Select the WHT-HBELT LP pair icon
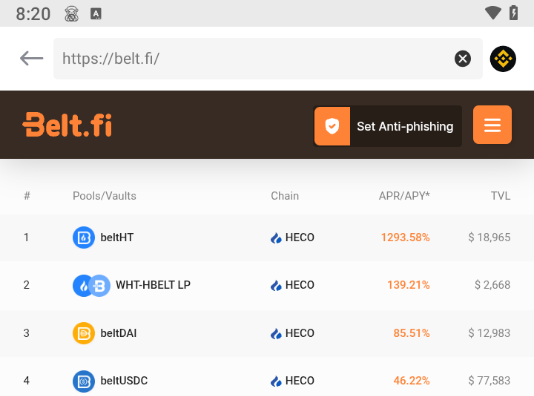 coord(91,285)
